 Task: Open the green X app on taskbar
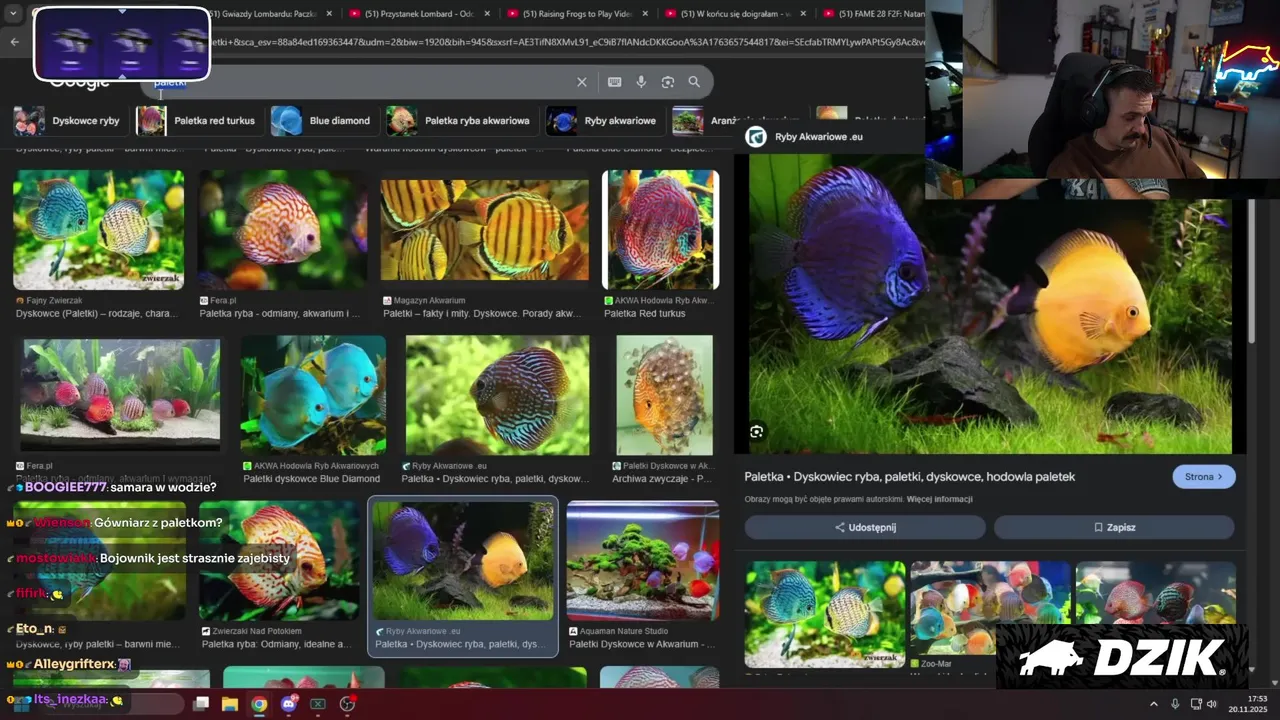pyautogui.click(x=318, y=704)
